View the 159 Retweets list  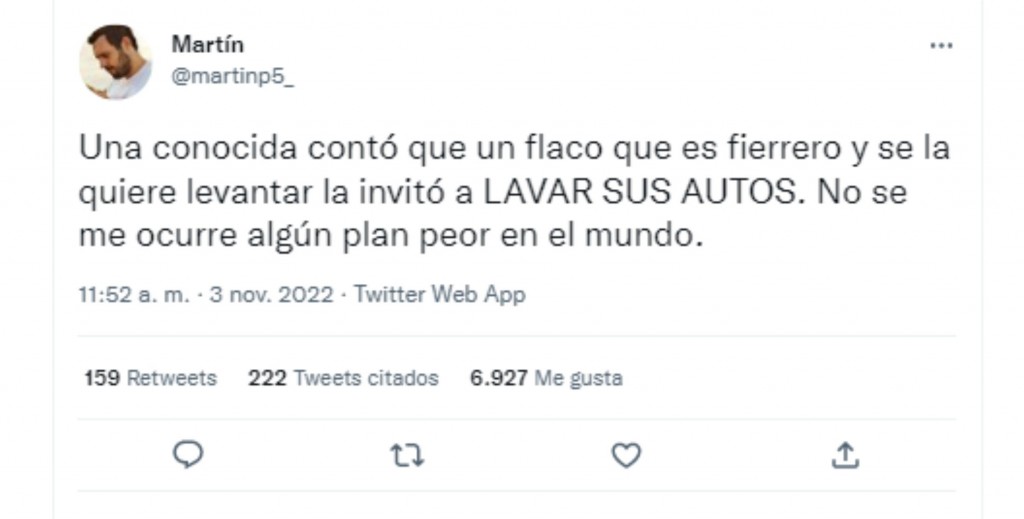coord(151,378)
